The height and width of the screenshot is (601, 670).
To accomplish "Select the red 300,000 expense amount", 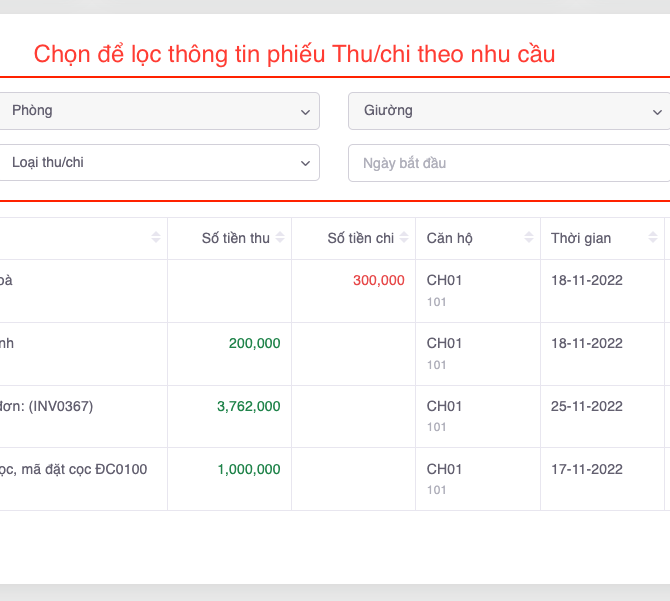I will pyautogui.click(x=378, y=281).
